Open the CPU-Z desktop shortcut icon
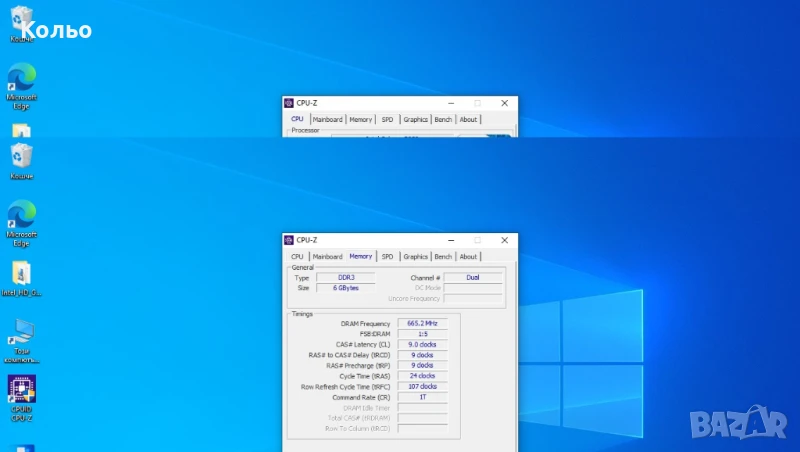800x452 pixels. tap(22, 390)
